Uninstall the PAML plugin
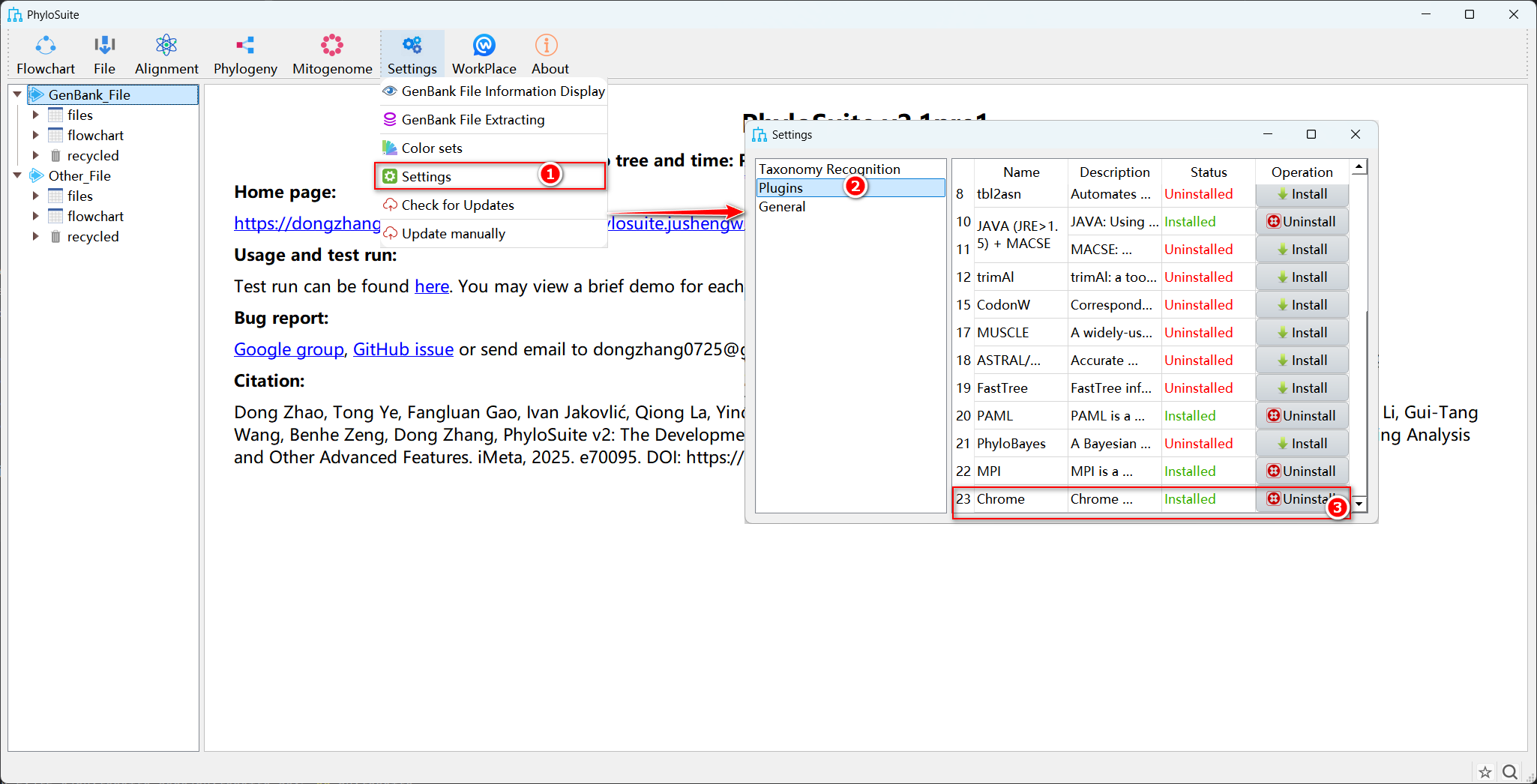The image size is (1537, 784). pos(1302,416)
